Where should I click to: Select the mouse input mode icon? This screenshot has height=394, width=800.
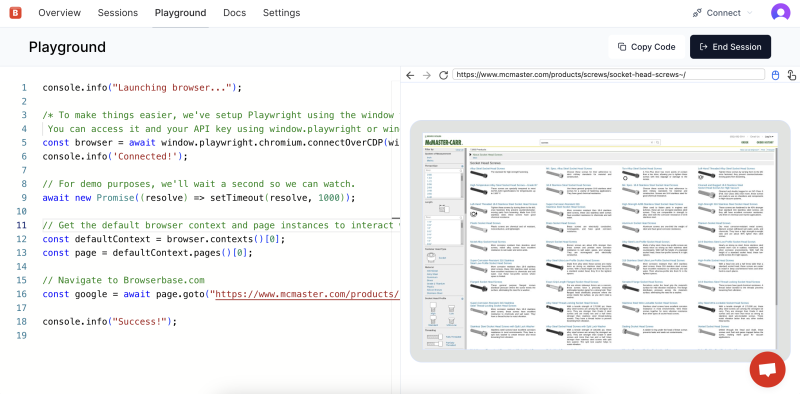(x=775, y=75)
